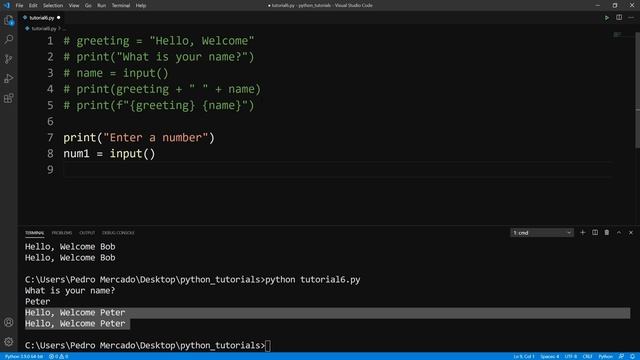Change end-of-line sequence CRLF
Screen dimensions: 640x360
(x=587, y=356)
